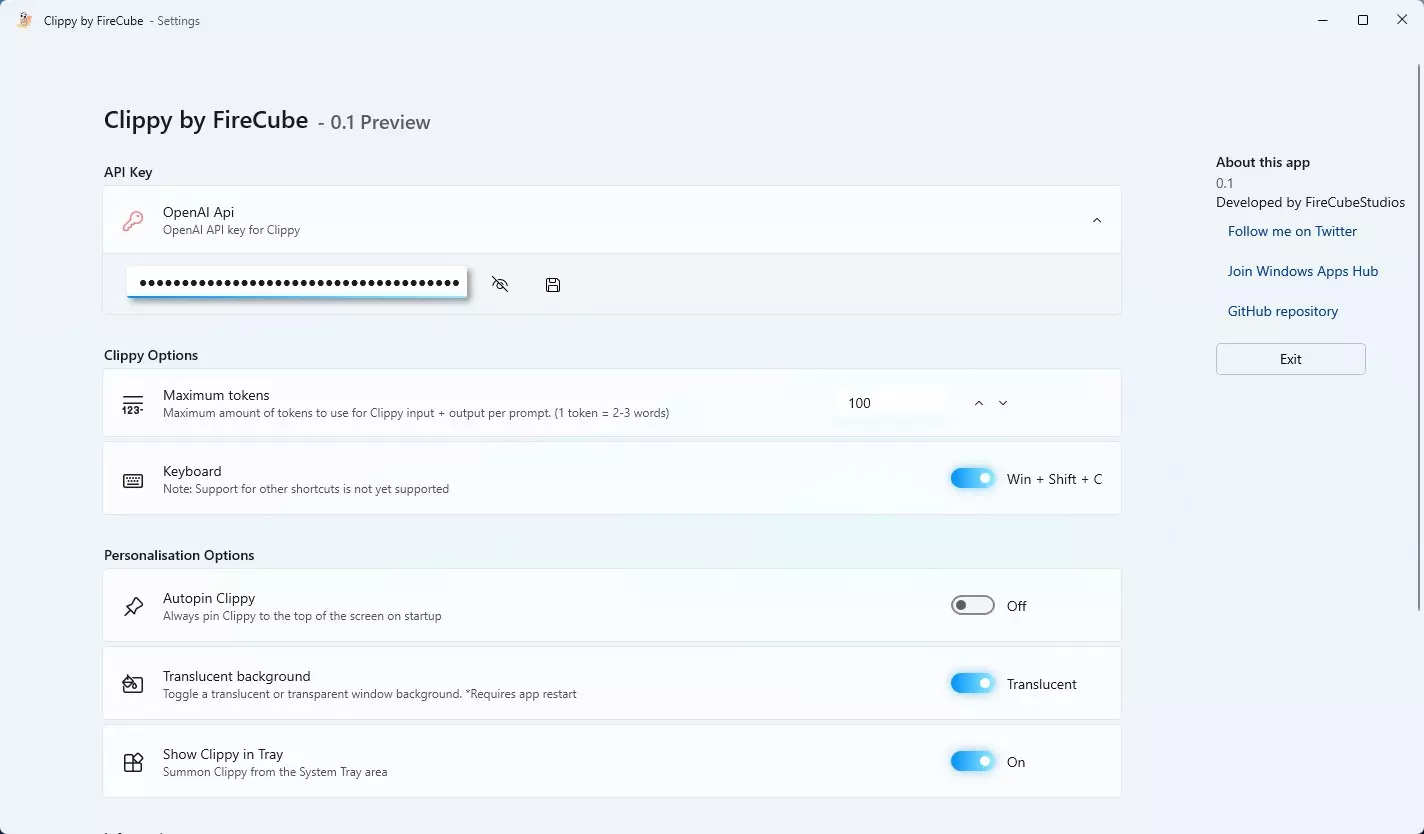Disable the Win + Shift + C keyboard toggle
This screenshot has width=1424, height=834.
972,479
